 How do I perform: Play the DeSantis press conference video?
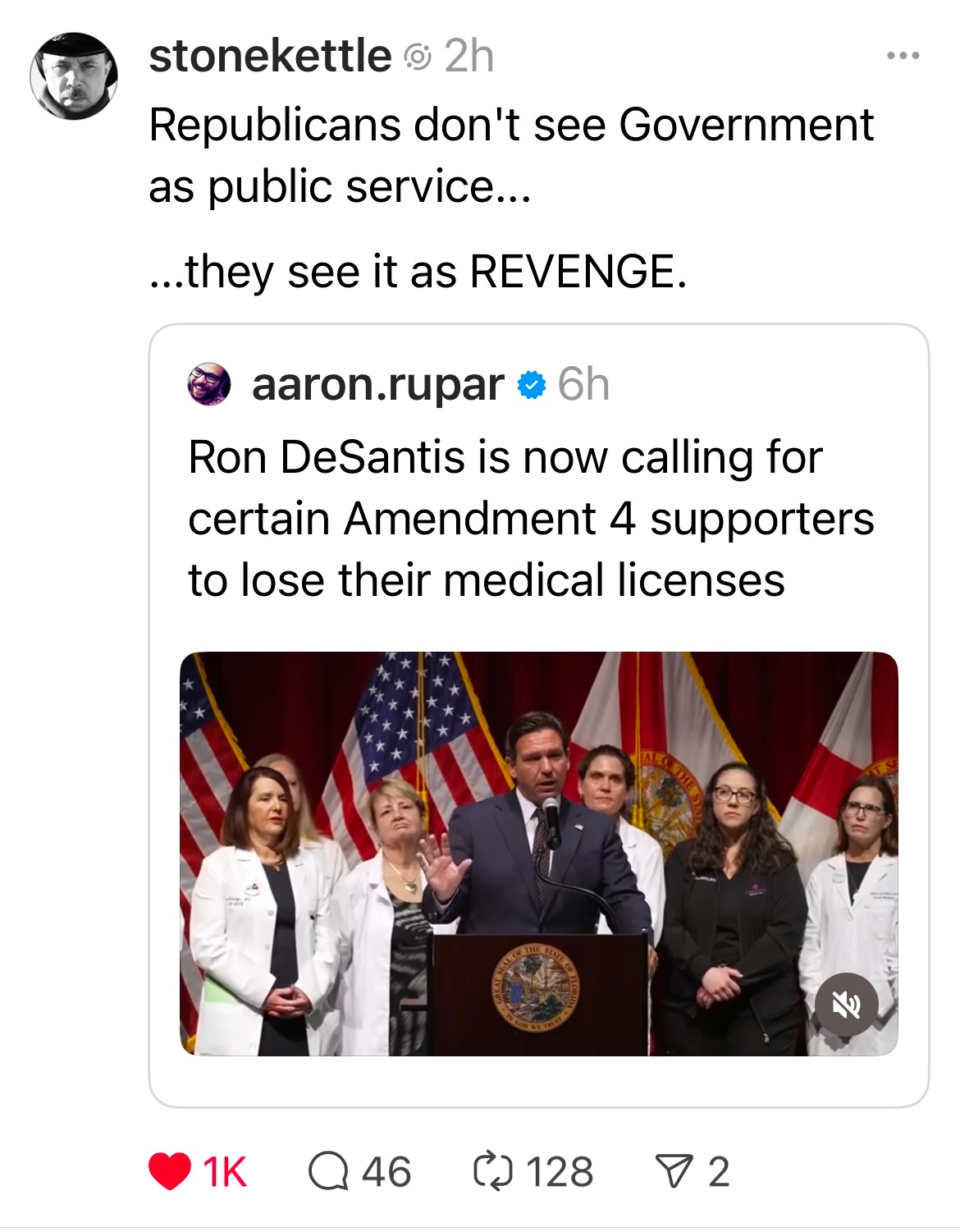coord(538,854)
